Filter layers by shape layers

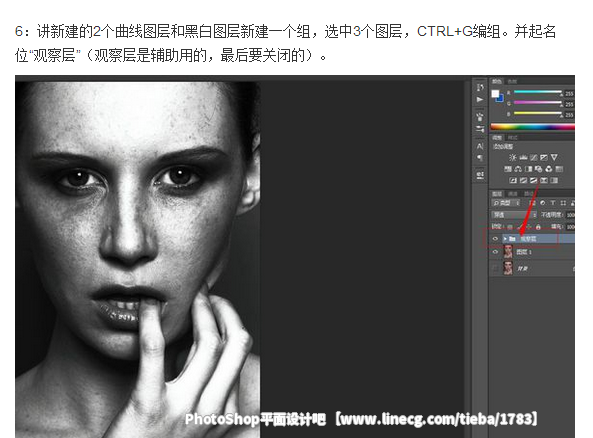coord(563,203)
